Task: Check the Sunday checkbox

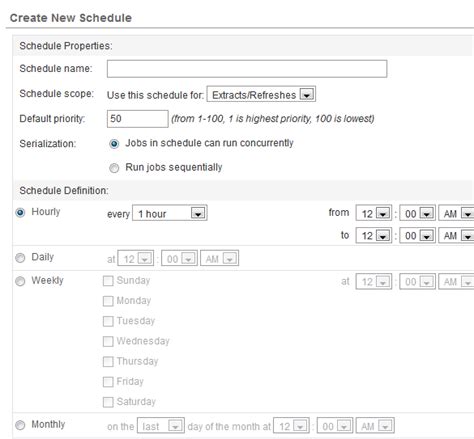Action: pos(108,281)
